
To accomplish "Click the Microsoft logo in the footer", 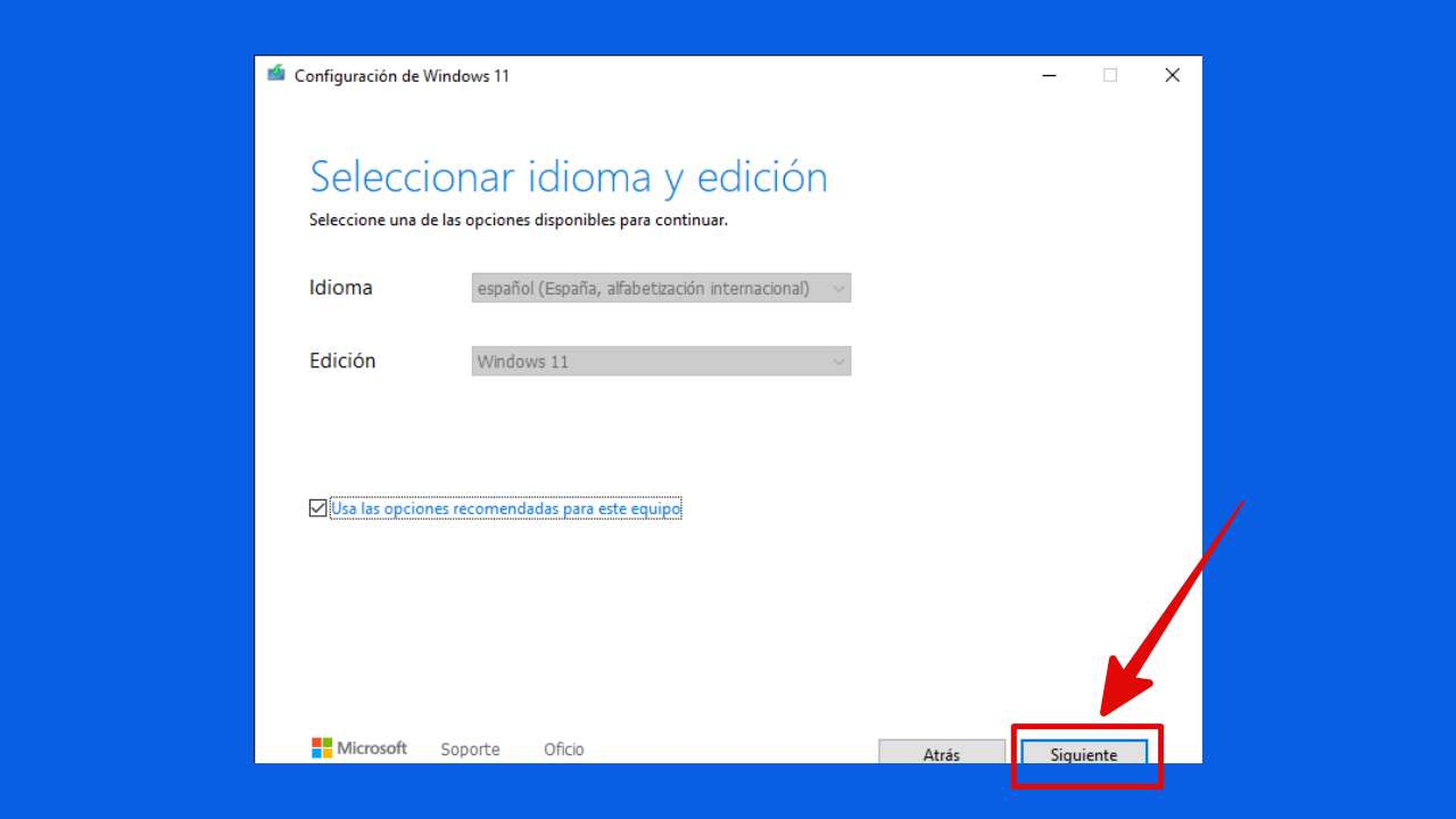I will coord(359,748).
